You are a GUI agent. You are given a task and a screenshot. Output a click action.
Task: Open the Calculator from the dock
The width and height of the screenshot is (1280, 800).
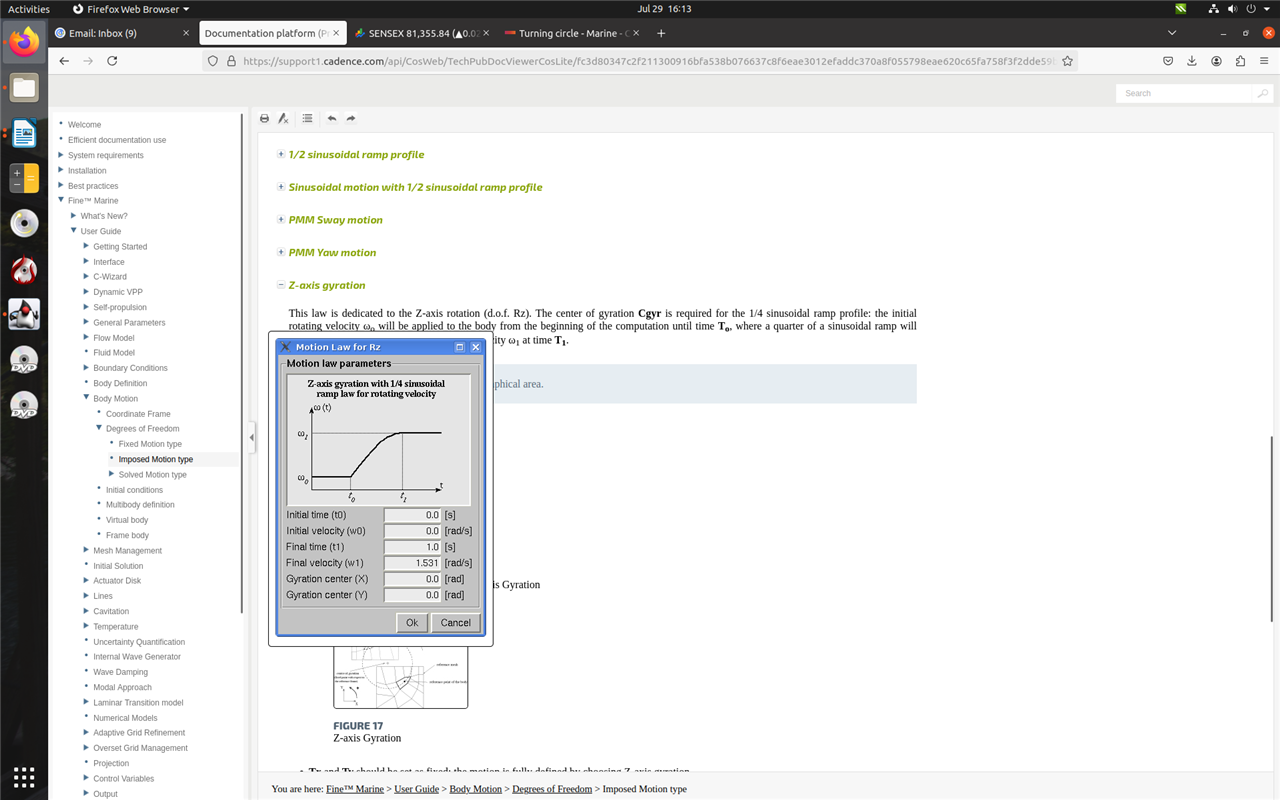(24, 178)
